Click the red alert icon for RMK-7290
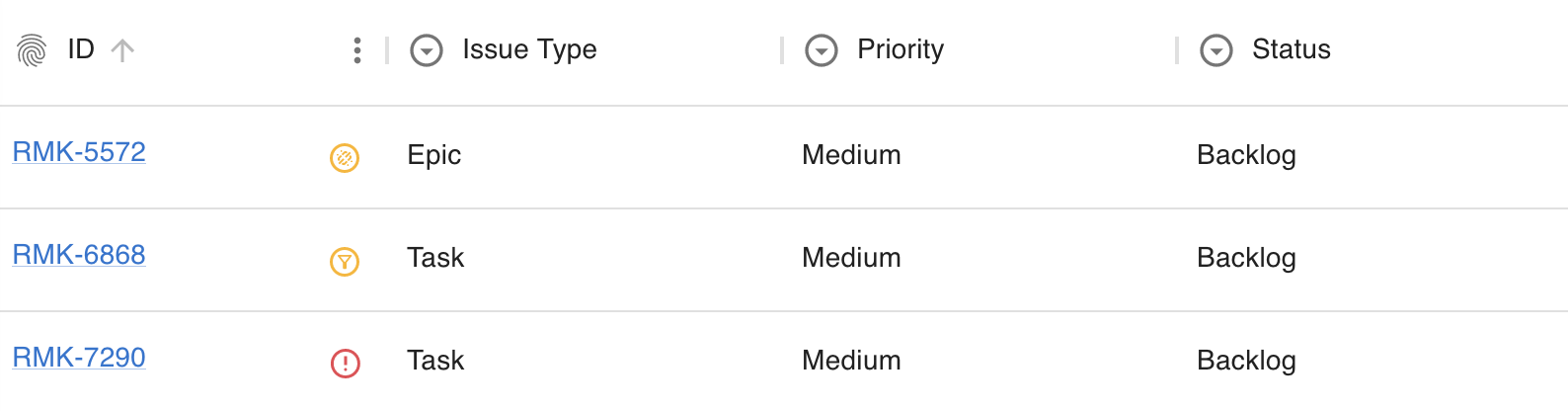1568x411 pixels. [x=345, y=364]
